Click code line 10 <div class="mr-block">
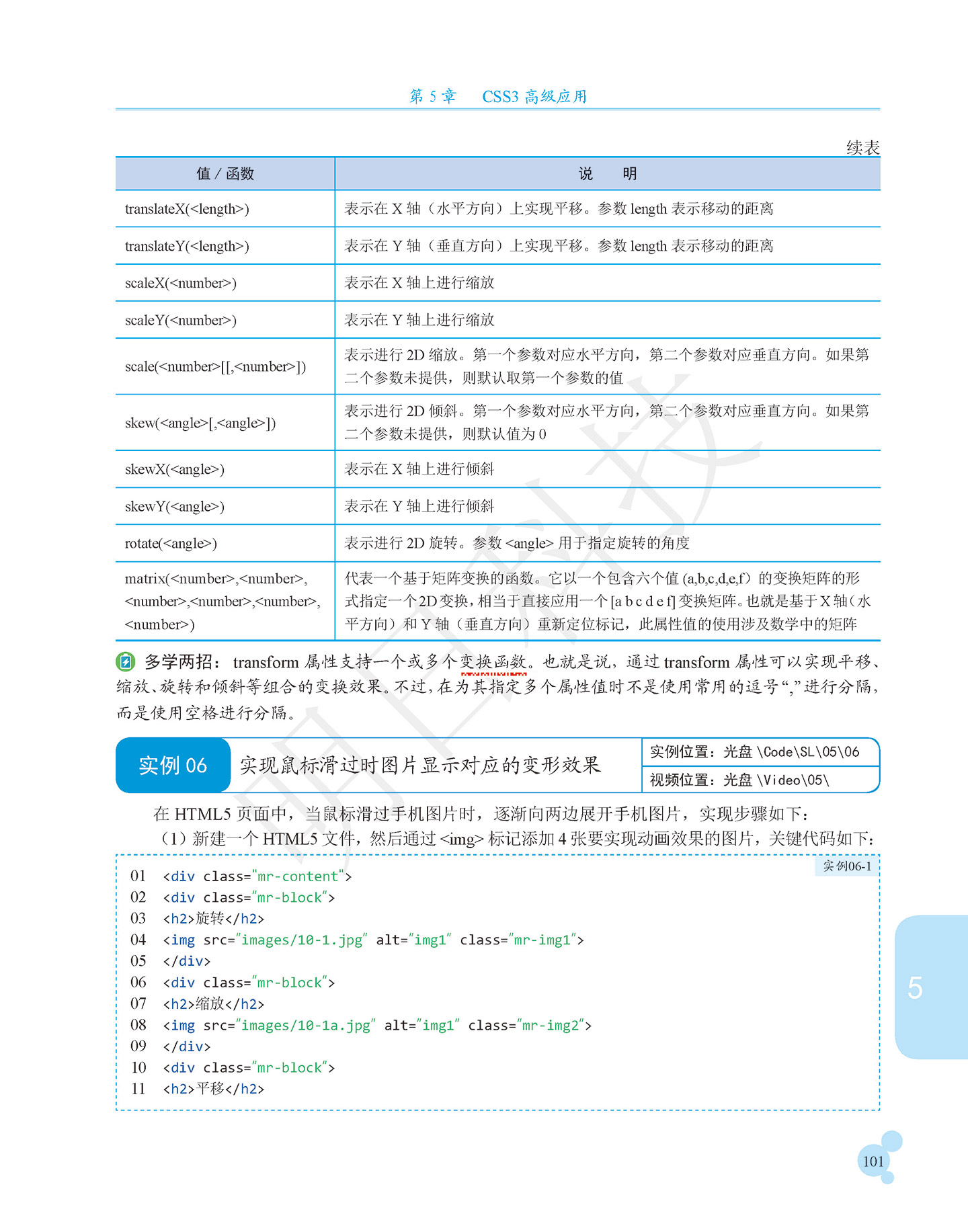This screenshot has width=968, height=1232. click(x=249, y=1067)
